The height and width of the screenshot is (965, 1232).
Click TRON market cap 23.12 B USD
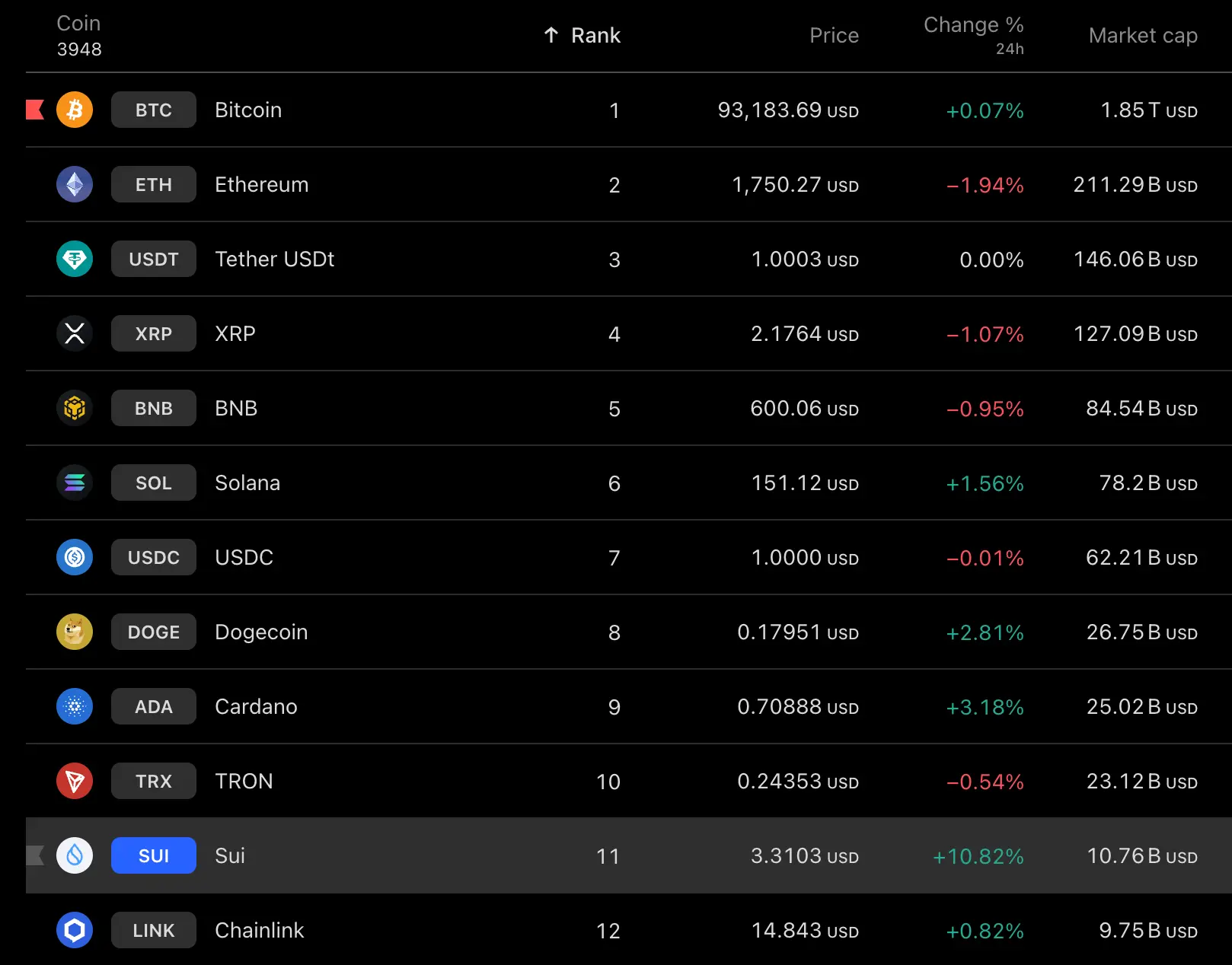click(x=1142, y=782)
